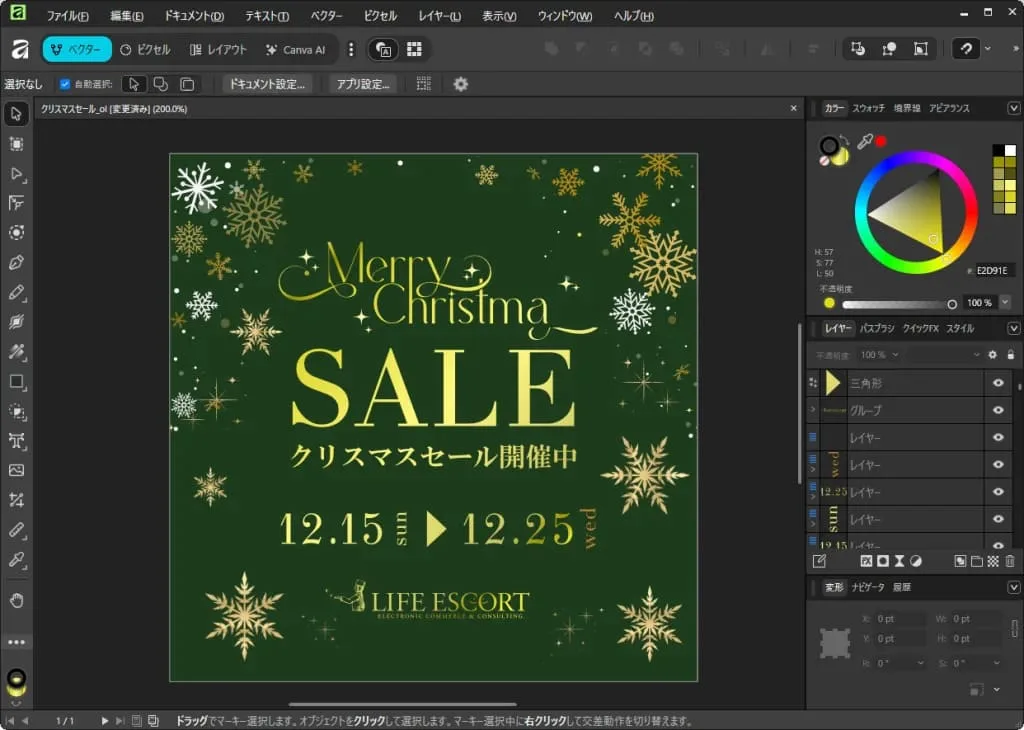Select the Artboard tool
Image resolution: width=1024 pixels, height=730 pixels.
point(16,144)
